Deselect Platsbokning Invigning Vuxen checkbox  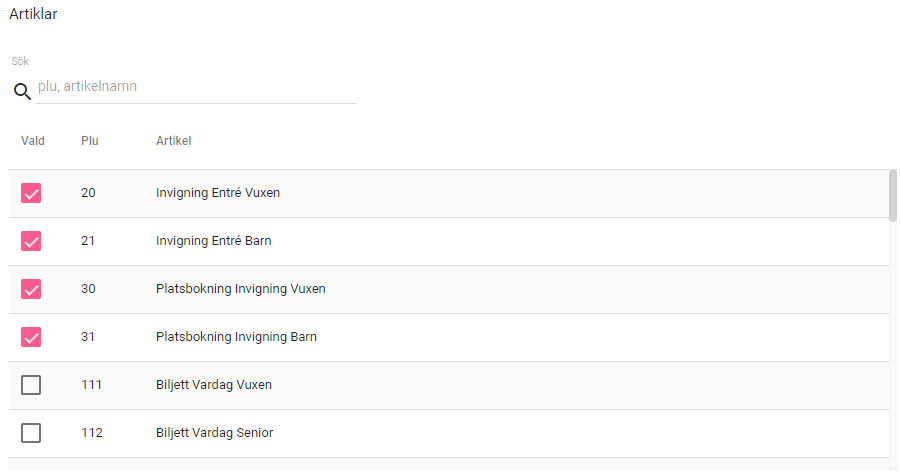[31, 289]
